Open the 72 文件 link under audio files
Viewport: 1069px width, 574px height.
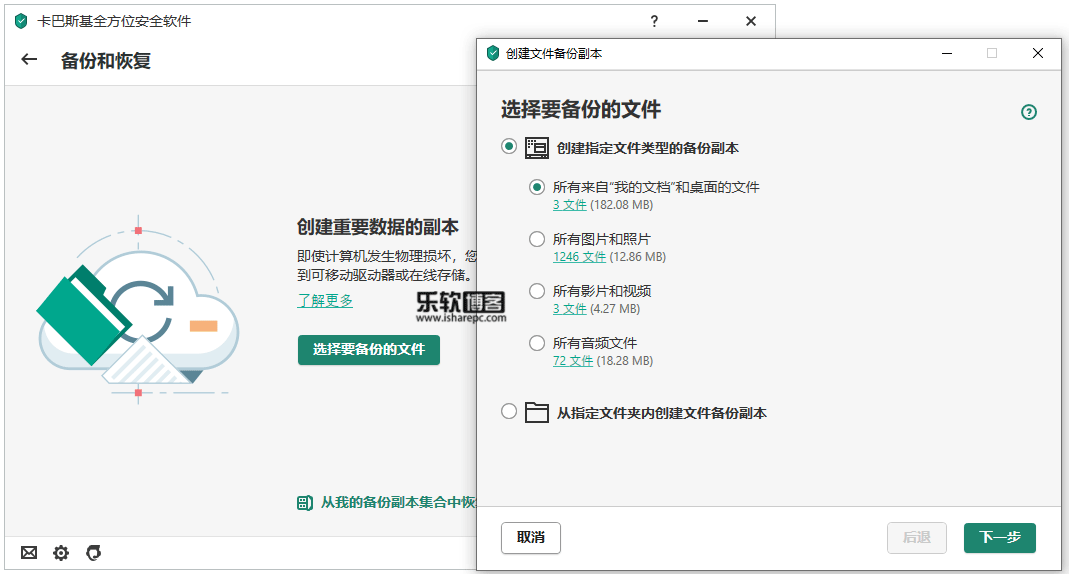coord(573,361)
